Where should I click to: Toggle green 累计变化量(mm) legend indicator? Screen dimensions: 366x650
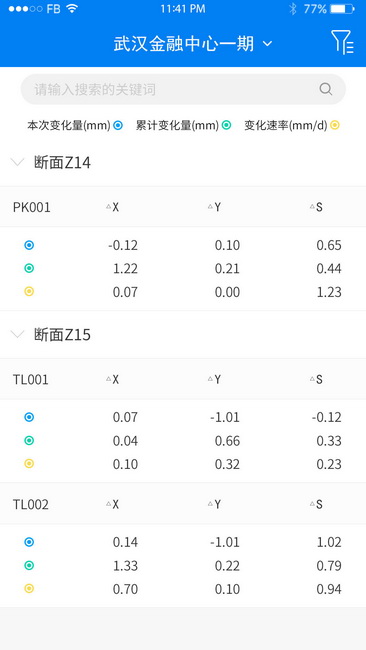tap(226, 125)
